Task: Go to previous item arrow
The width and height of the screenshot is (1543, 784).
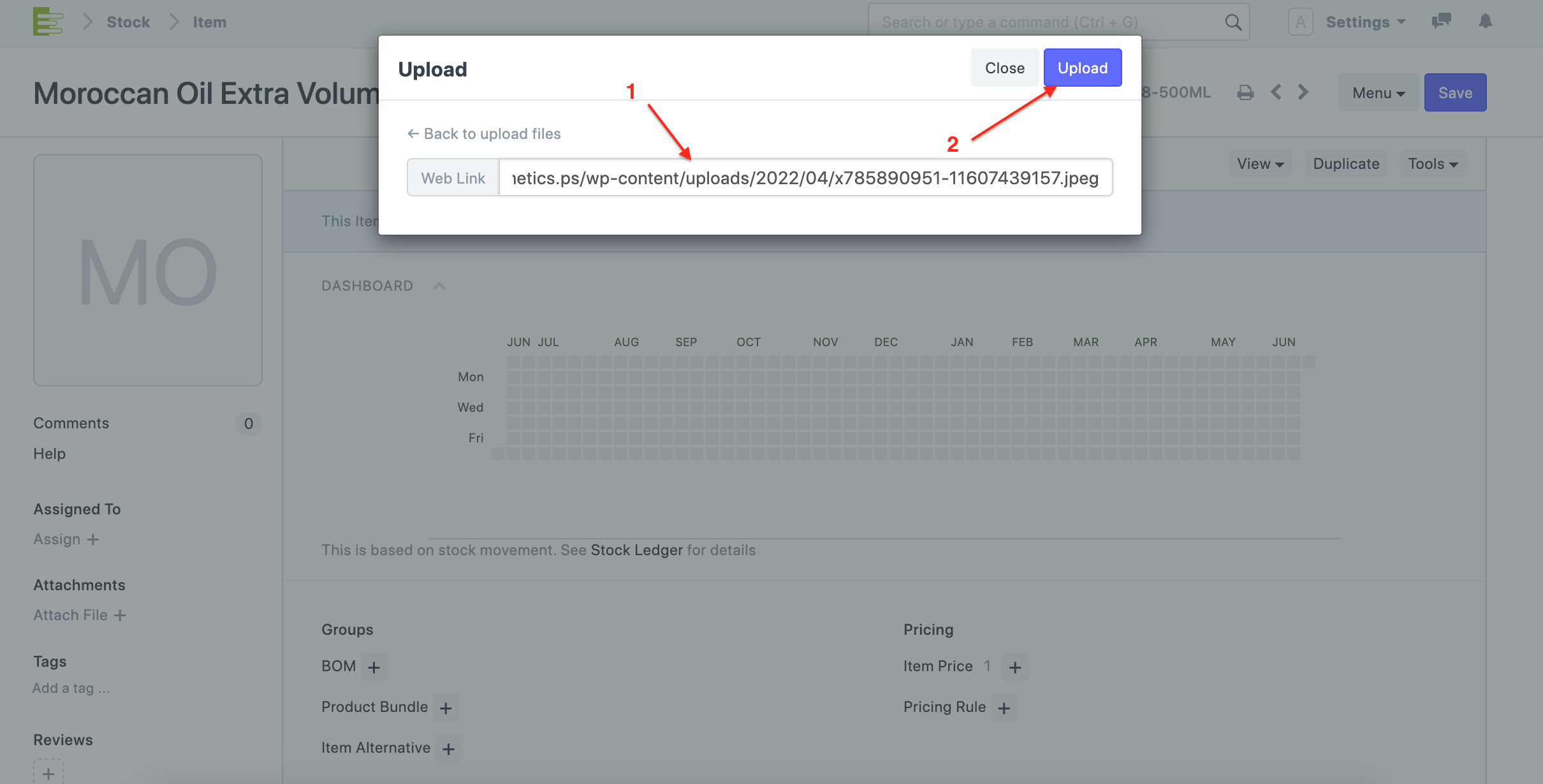Action: point(1276,92)
